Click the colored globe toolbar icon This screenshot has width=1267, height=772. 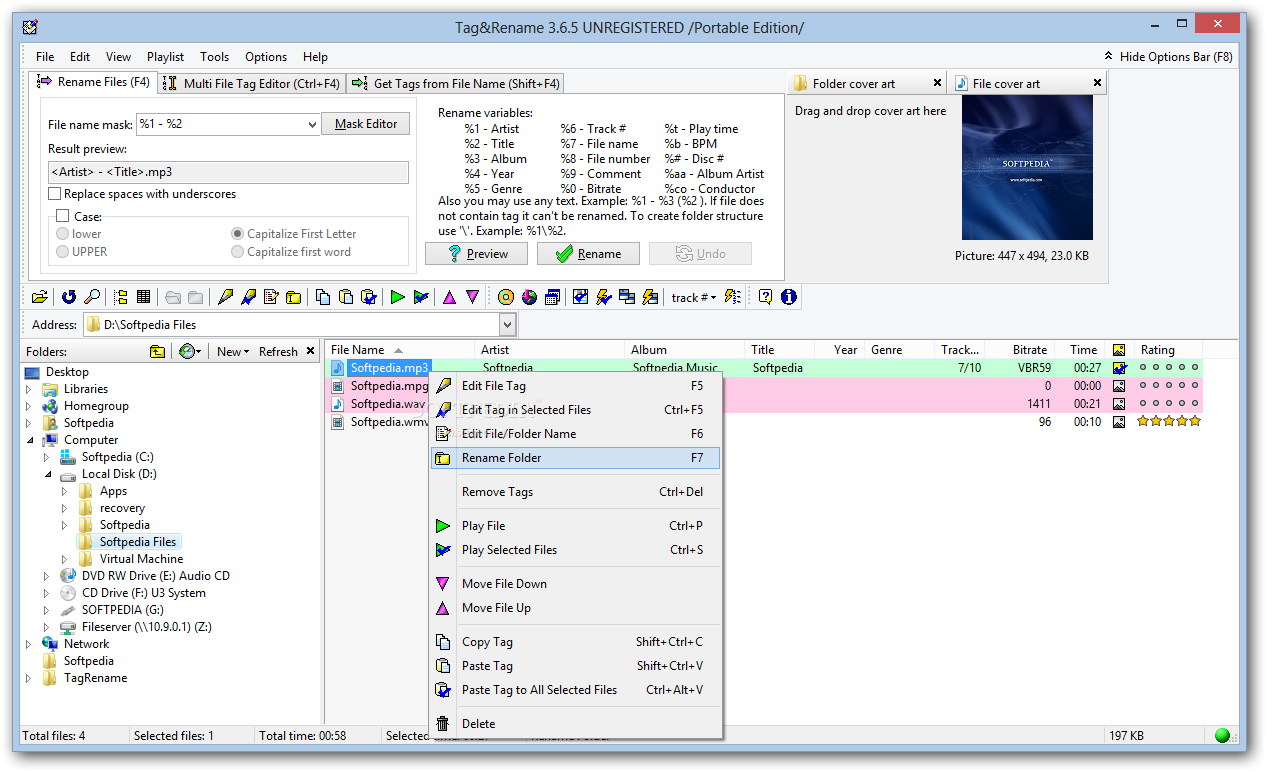[528, 297]
